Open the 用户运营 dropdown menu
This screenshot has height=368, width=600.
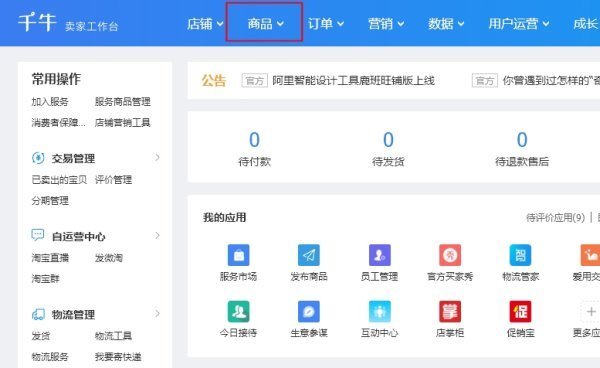[519, 24]
